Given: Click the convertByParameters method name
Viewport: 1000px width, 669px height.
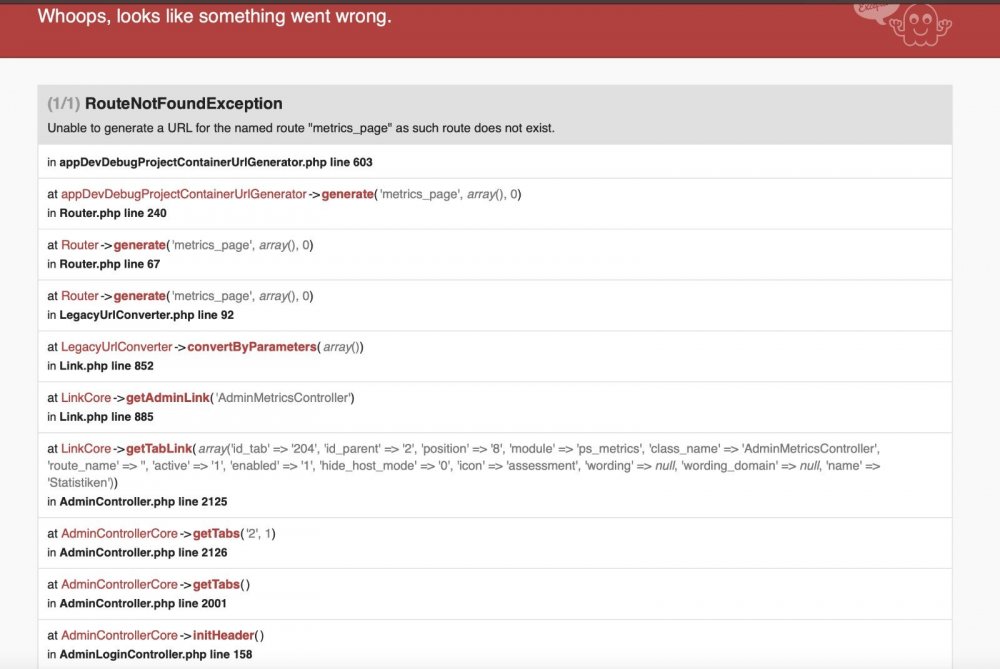Looking at the screenshot, I should coord(251,347).
